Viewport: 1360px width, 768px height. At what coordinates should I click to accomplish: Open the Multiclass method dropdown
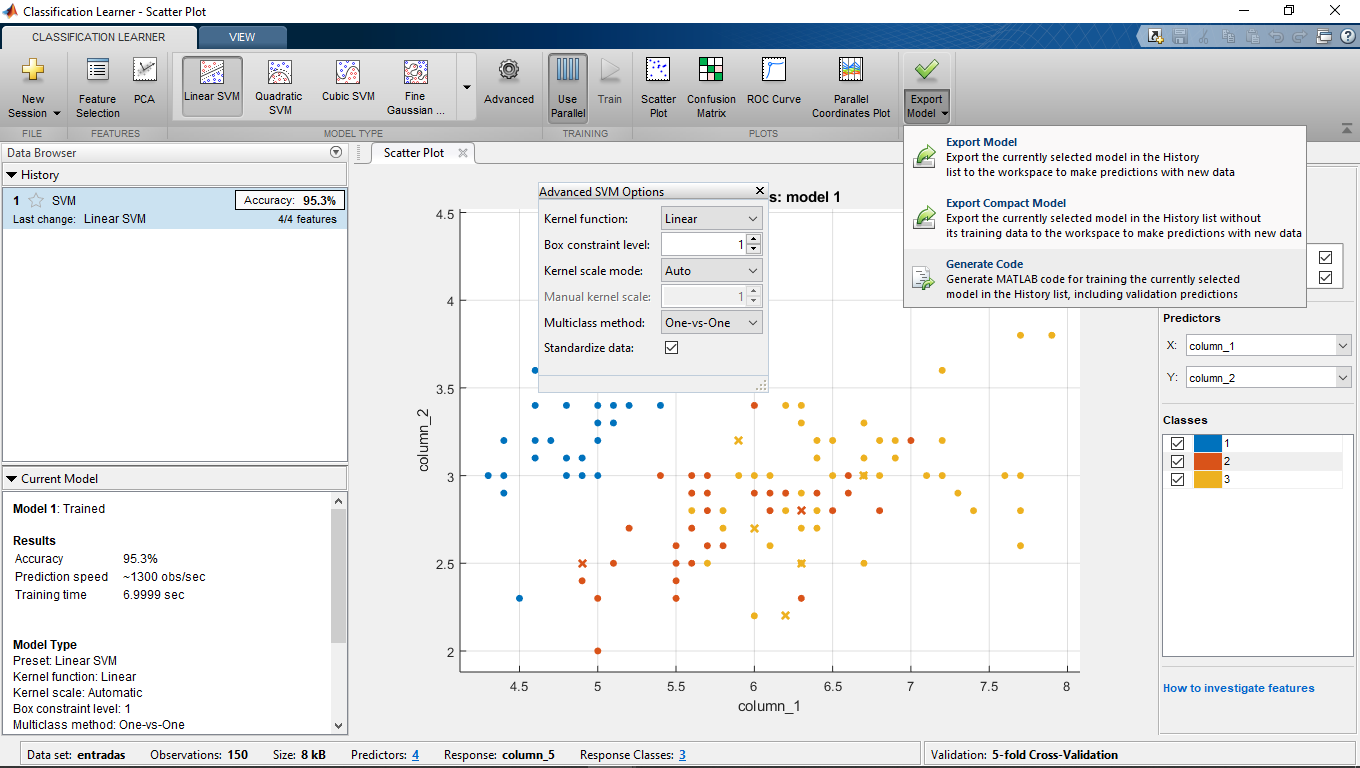point(712,322)
